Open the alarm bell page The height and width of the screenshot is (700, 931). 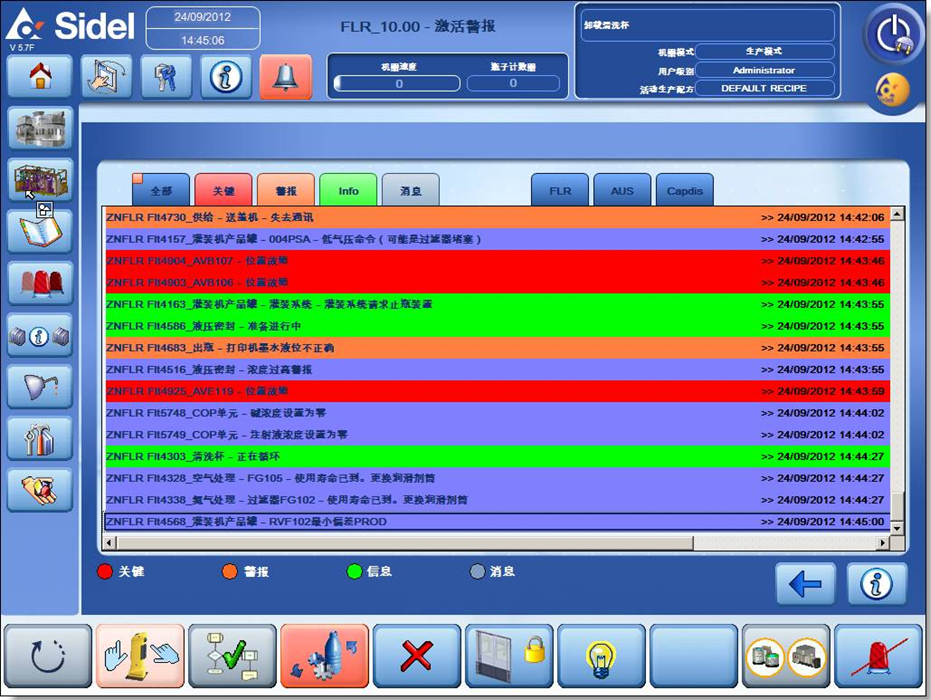(286, 77)
